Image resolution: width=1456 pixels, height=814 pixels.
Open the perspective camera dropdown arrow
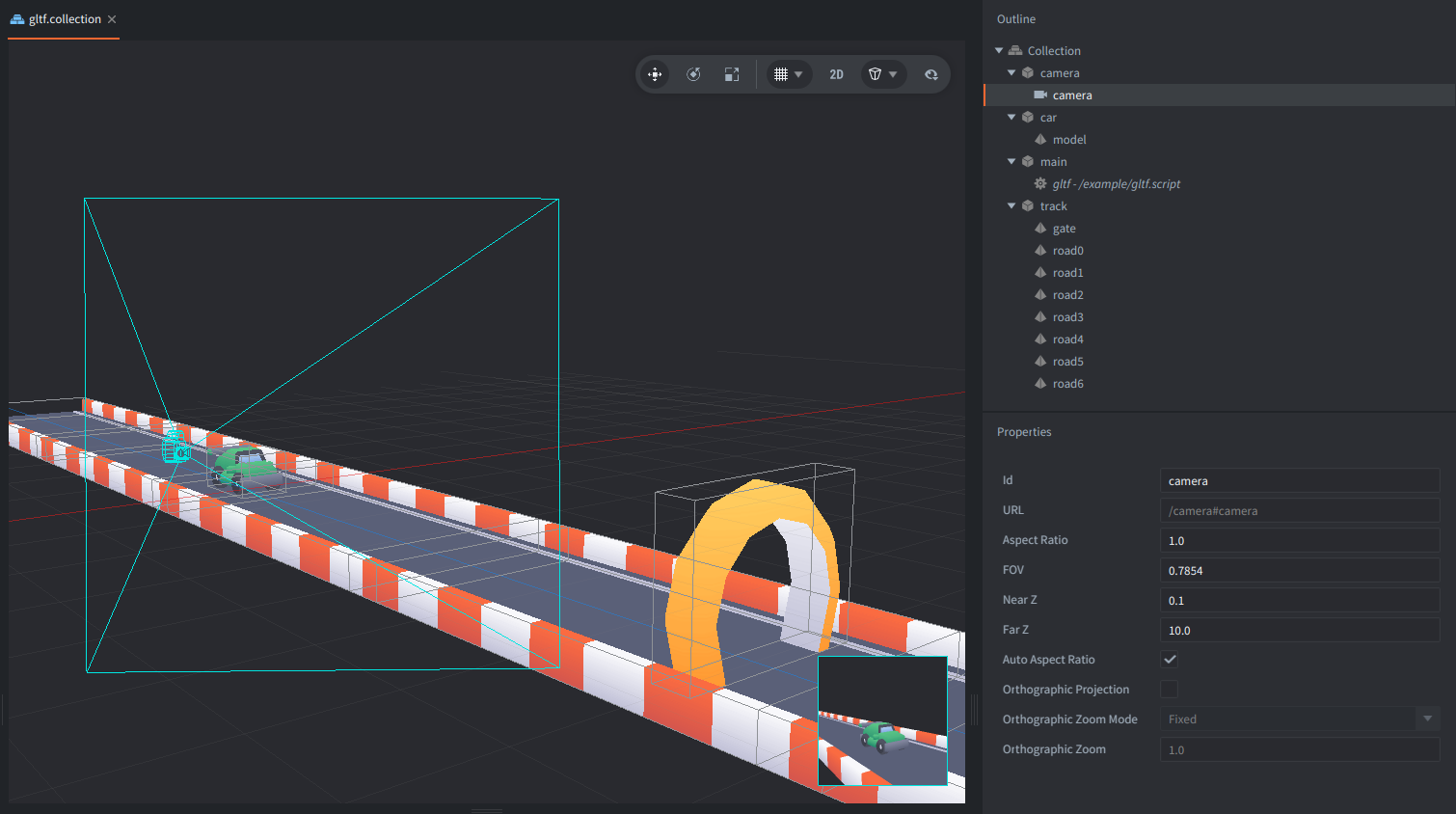tap(894, 74)
